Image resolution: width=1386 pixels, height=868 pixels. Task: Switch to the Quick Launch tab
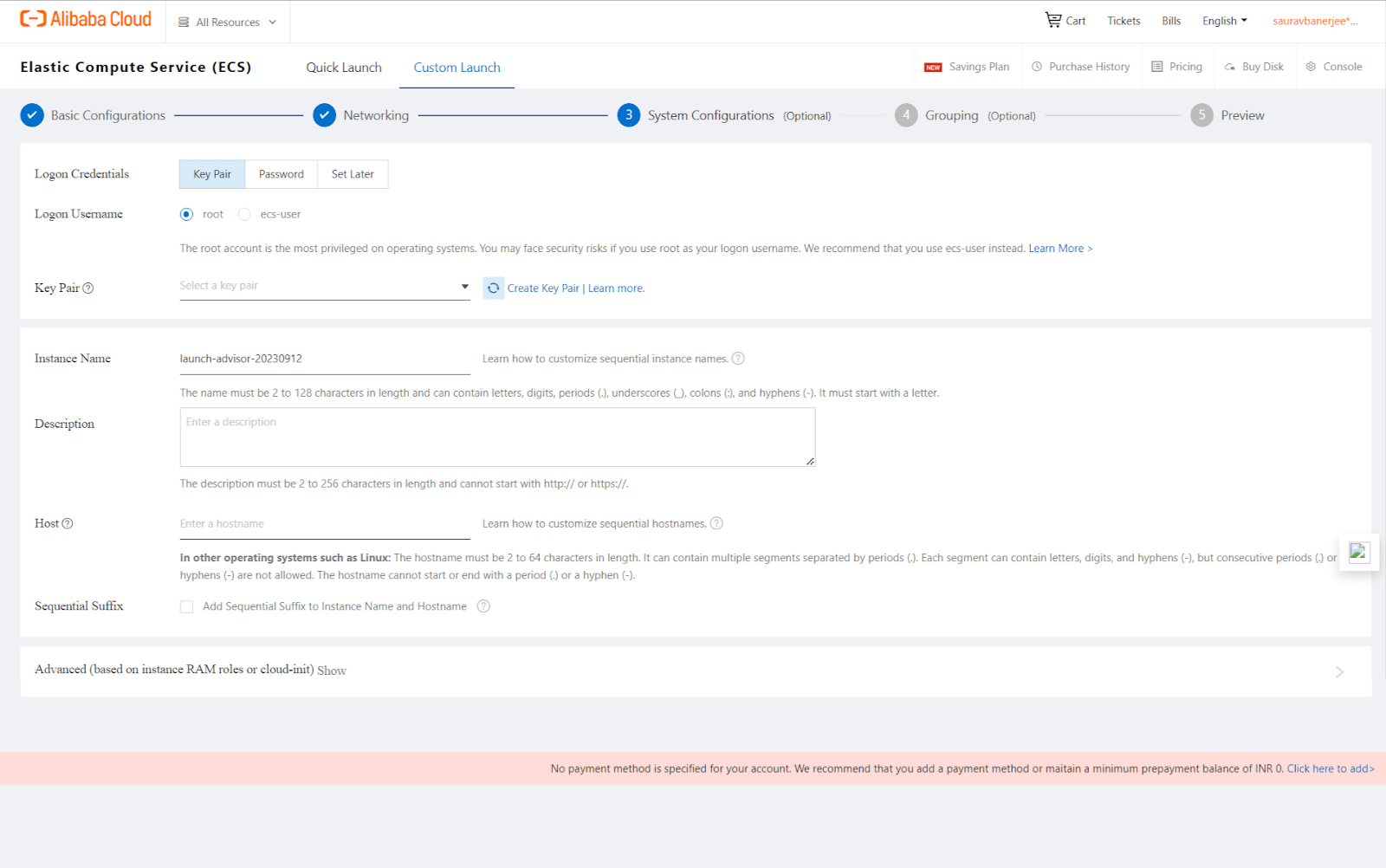pos(343,67)
